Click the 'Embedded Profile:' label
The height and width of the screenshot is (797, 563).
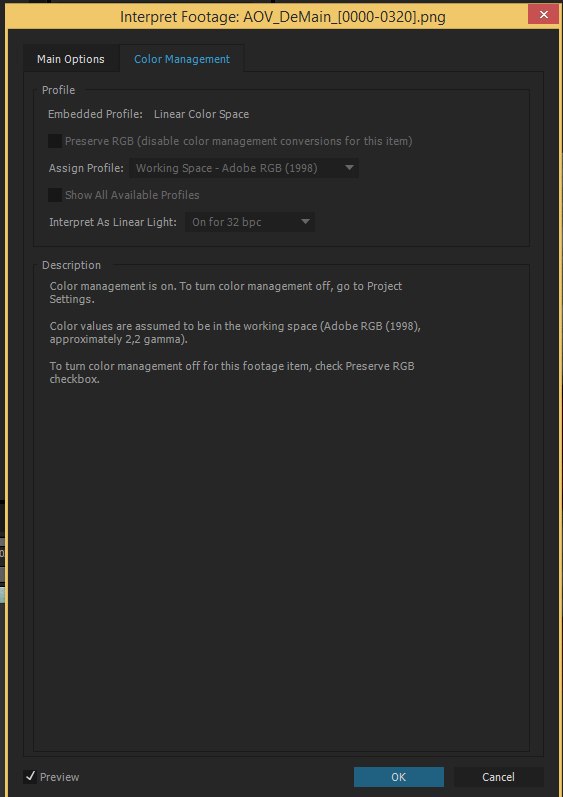click(96, 114)
